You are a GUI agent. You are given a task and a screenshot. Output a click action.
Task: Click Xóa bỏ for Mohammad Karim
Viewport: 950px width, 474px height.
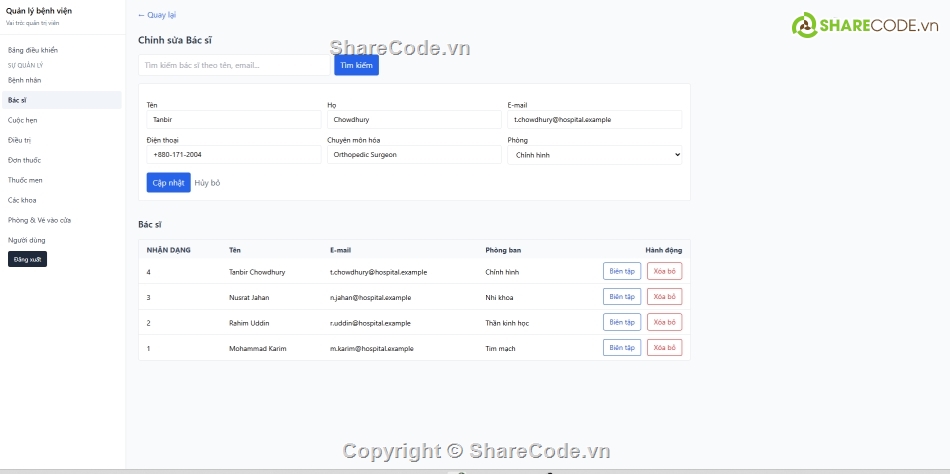click(665, 347)
